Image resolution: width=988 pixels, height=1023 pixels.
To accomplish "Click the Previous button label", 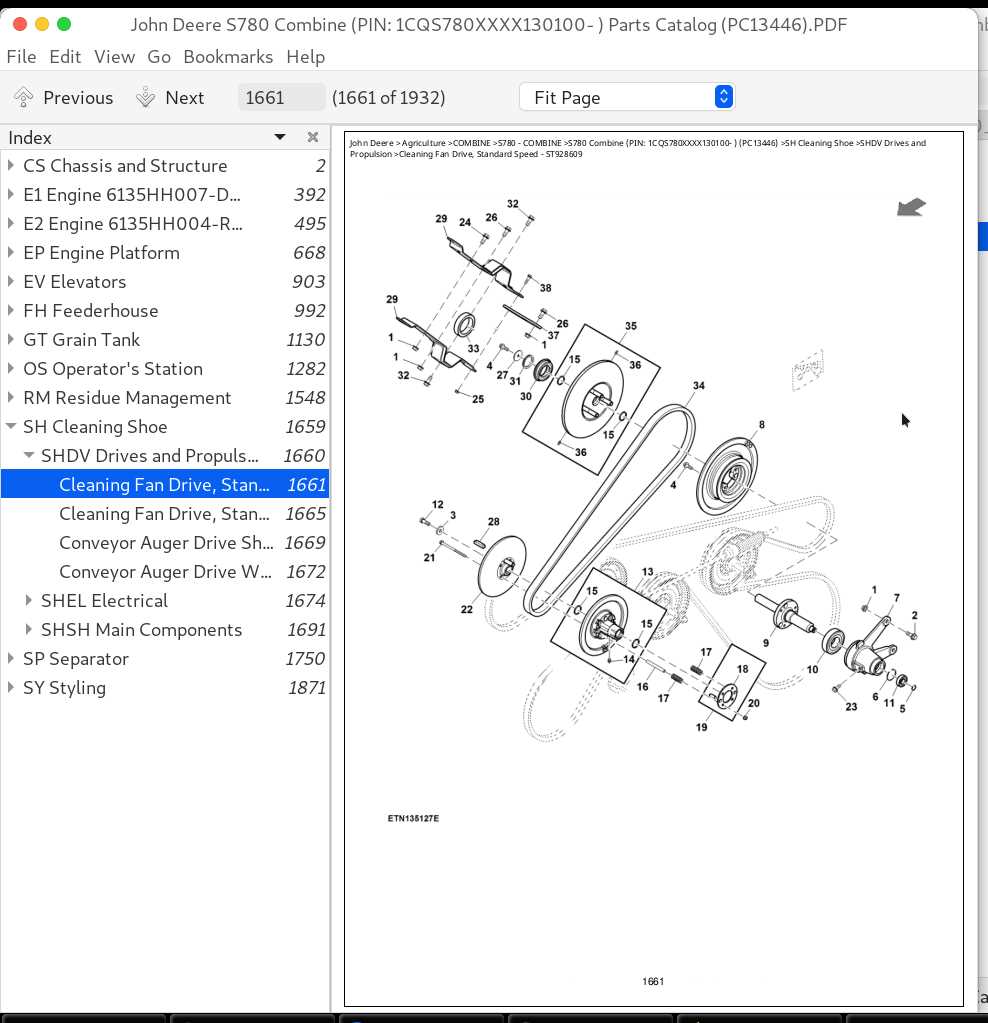I will pos(78,97).
